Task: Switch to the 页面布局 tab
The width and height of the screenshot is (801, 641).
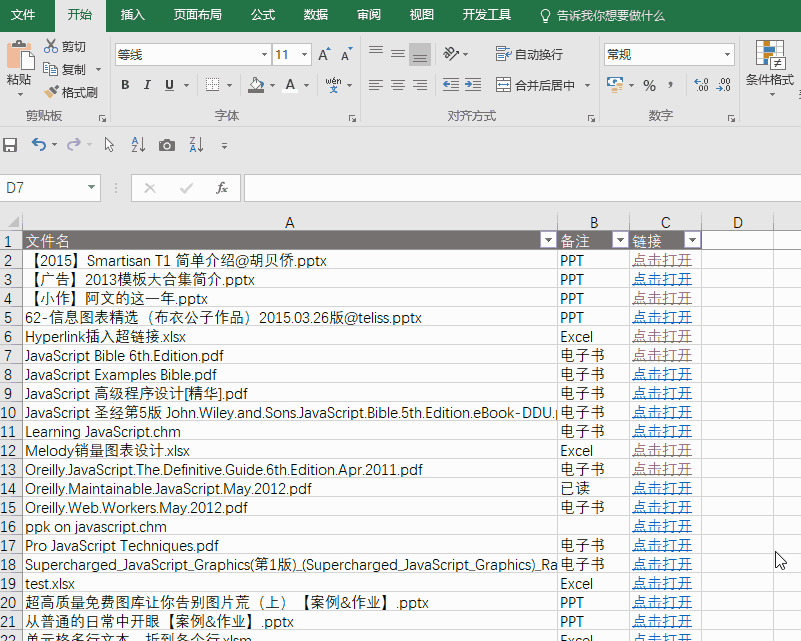Action: point(198,15)
